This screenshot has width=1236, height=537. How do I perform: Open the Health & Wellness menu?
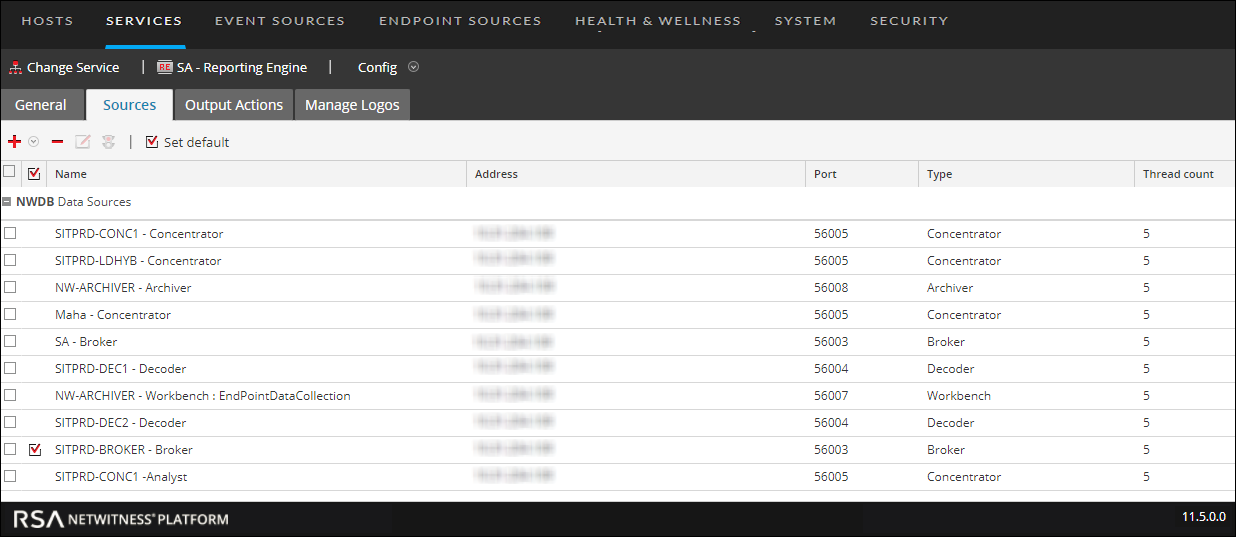[657, 20]
